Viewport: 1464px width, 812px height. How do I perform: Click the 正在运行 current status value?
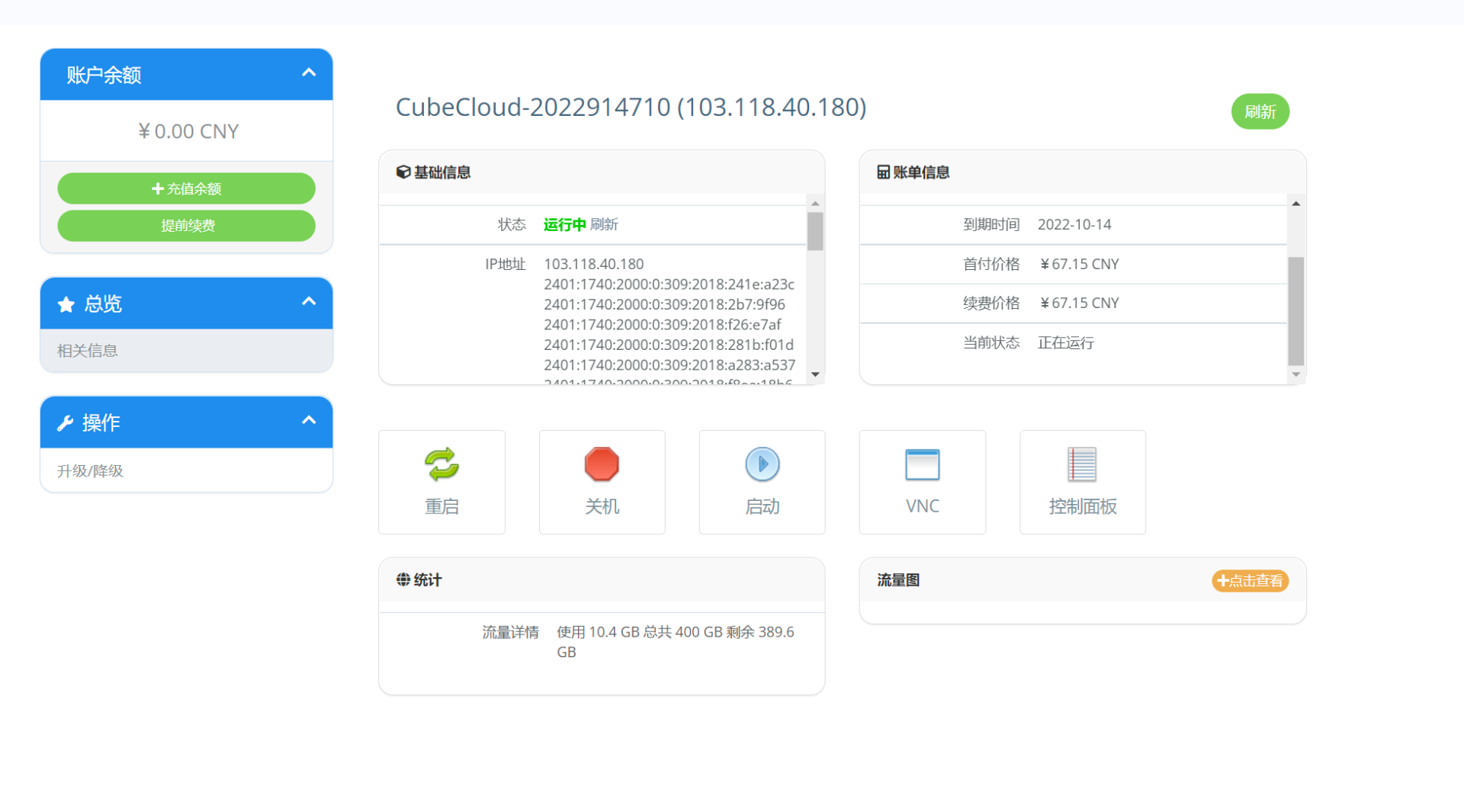[x=1066, y=343]
